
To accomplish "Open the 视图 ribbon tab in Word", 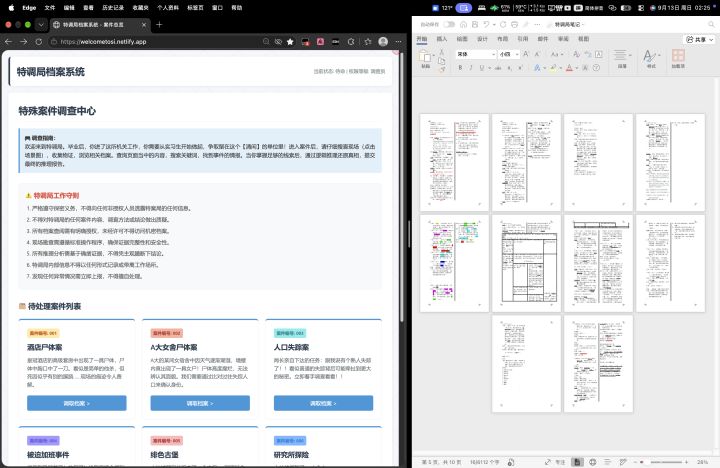I will click(x=583, y=39).
